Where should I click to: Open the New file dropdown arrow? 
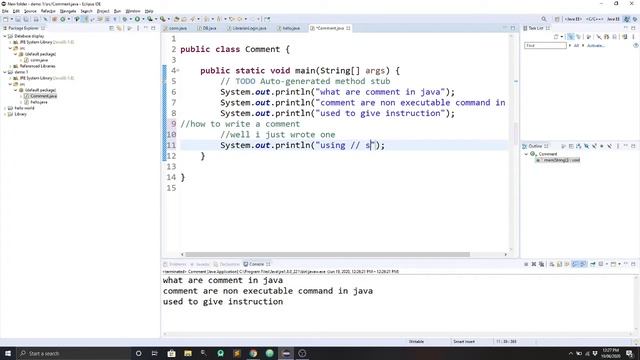(11, 19)
